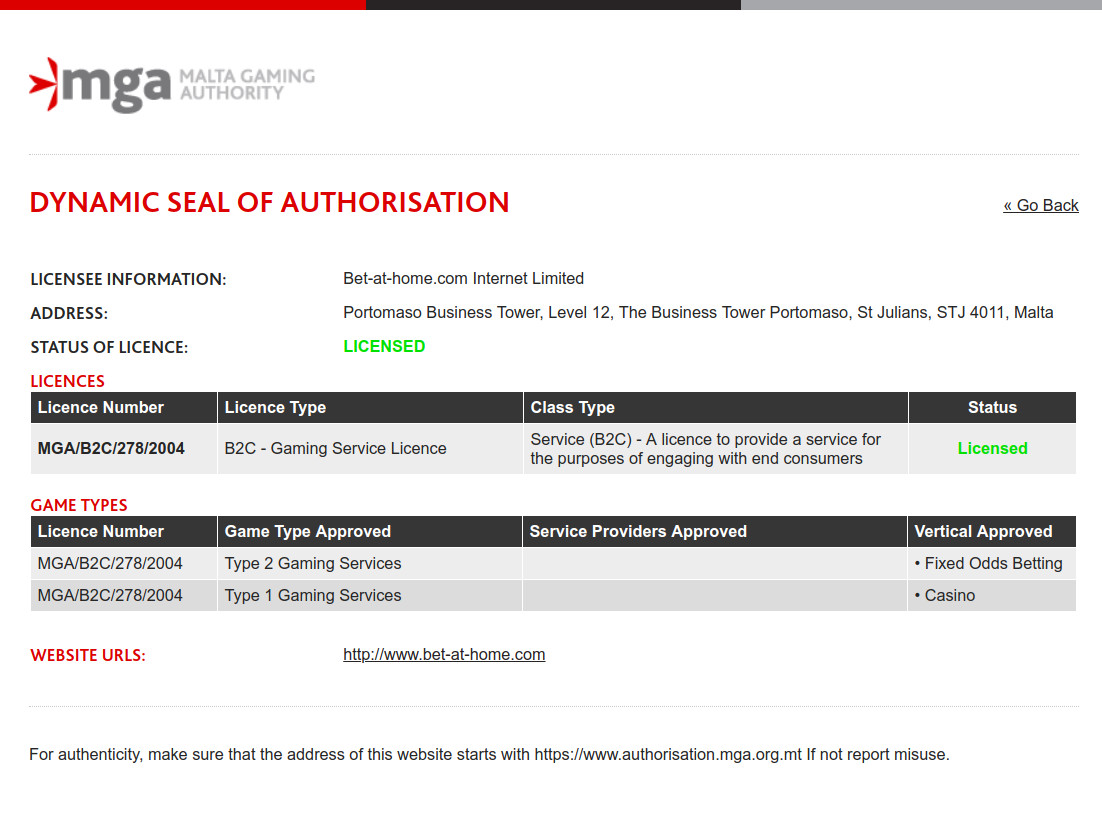Click the Malta Gaming Authority logo text

click(246, 84)
